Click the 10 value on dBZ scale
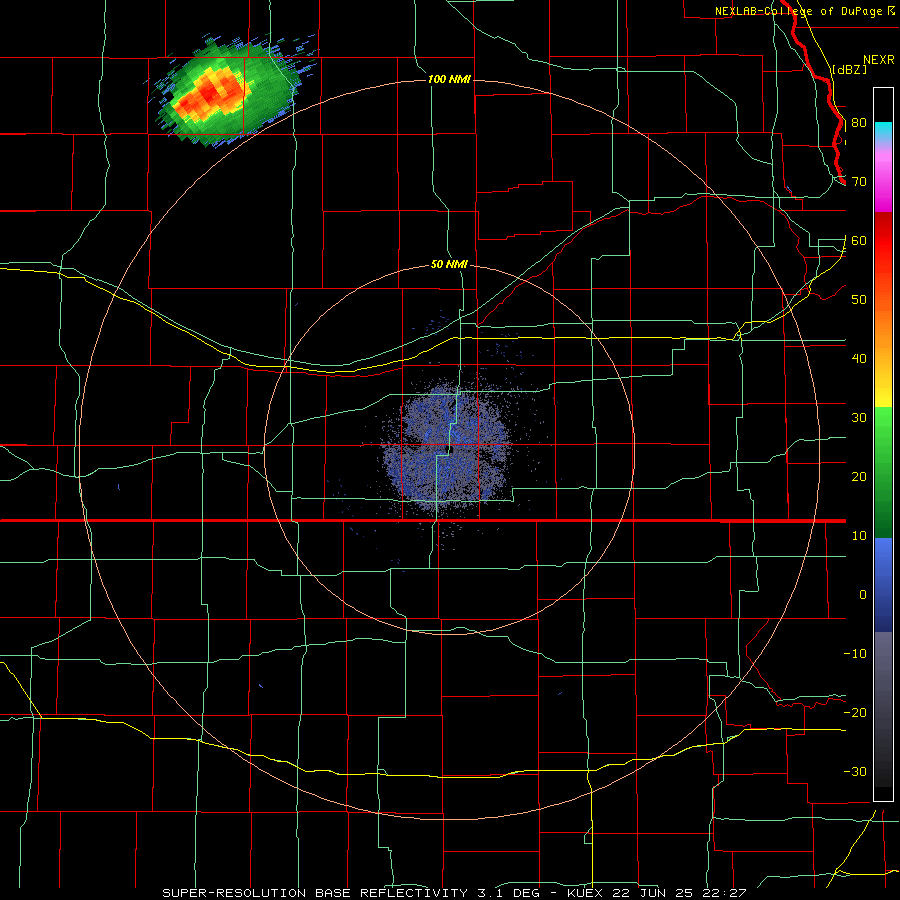Screen dimensions: 900x900 tap(859, 536)
